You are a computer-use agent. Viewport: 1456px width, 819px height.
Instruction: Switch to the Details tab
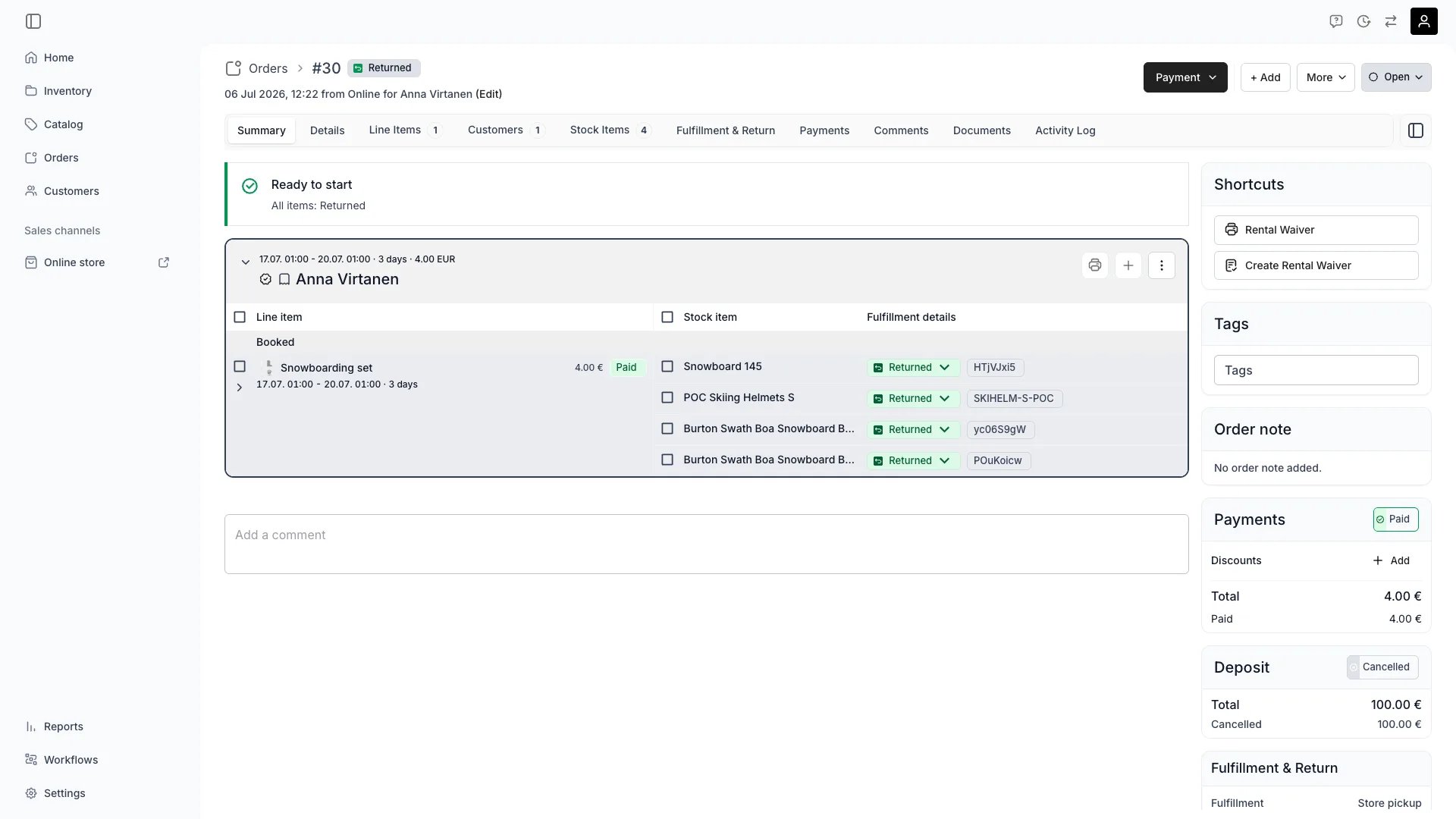(x=327, y=130)
